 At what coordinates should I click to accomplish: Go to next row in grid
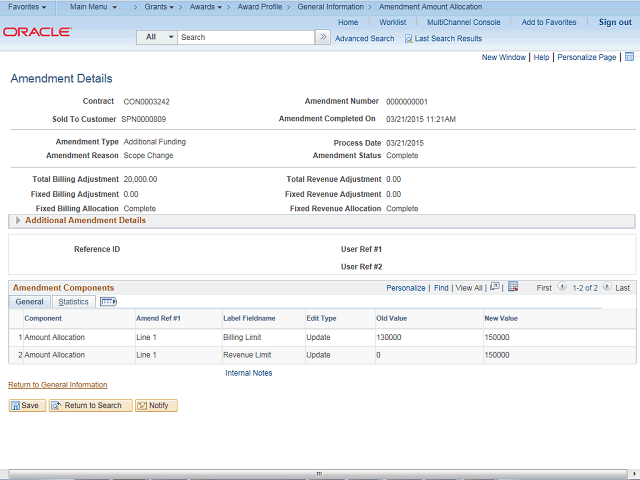607,287
